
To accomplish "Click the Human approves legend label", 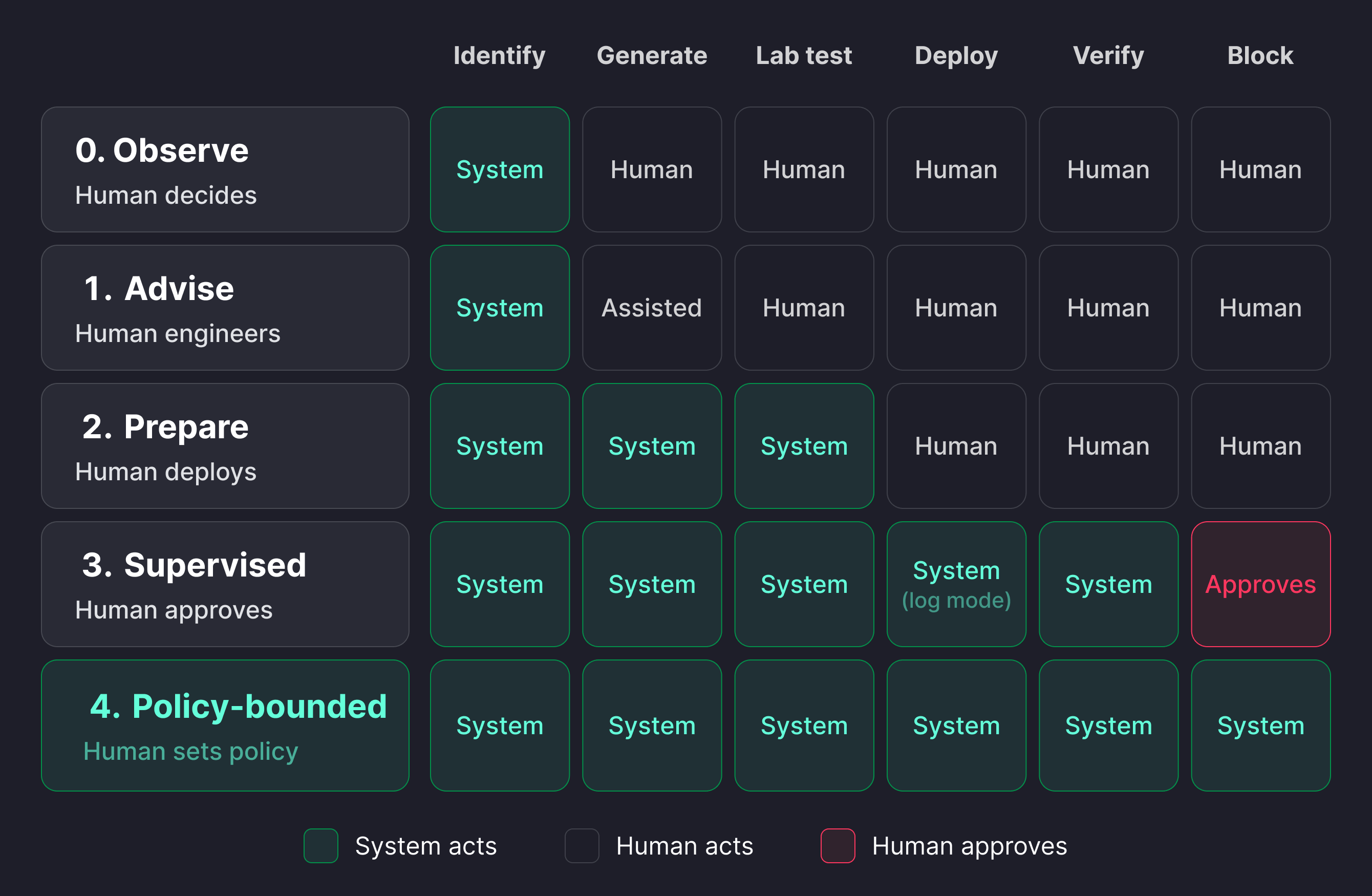I will (970, 846).
